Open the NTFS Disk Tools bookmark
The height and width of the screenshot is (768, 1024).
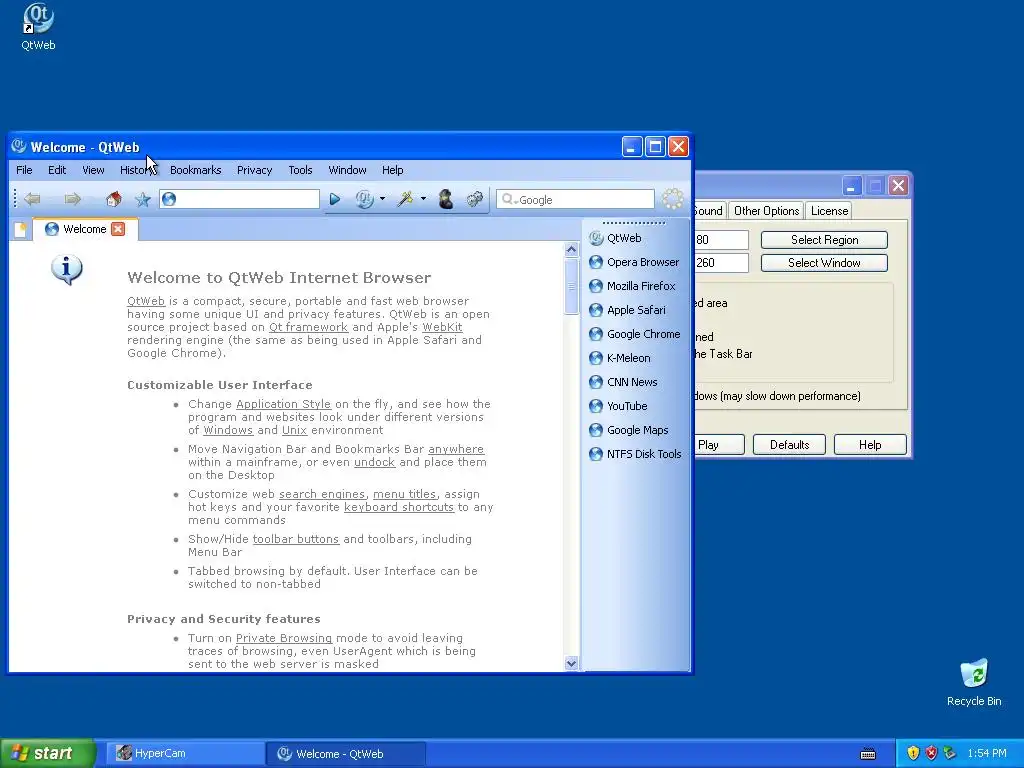(x=635, y=454)
